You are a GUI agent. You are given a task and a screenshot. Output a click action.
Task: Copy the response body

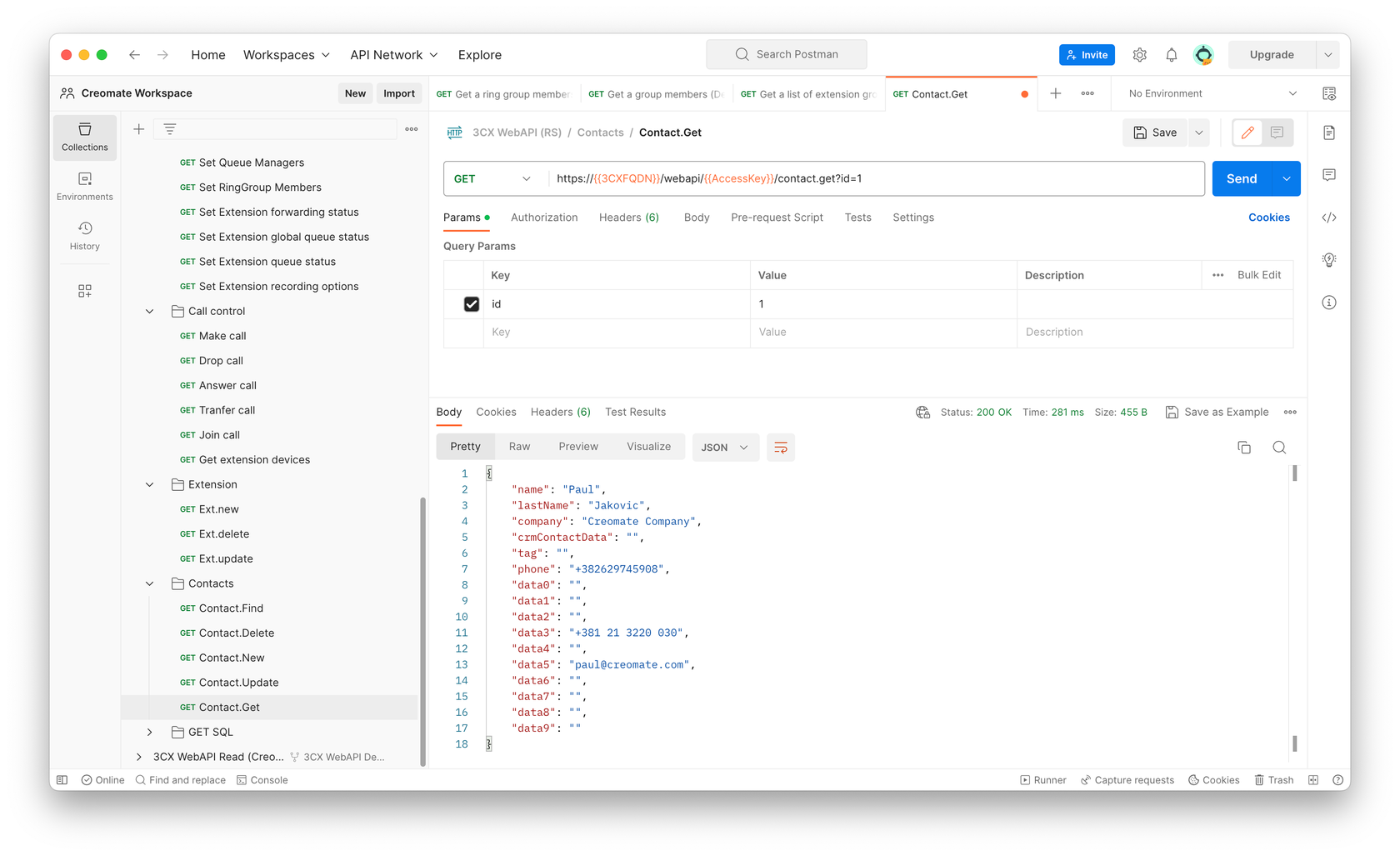(1244, 447)
